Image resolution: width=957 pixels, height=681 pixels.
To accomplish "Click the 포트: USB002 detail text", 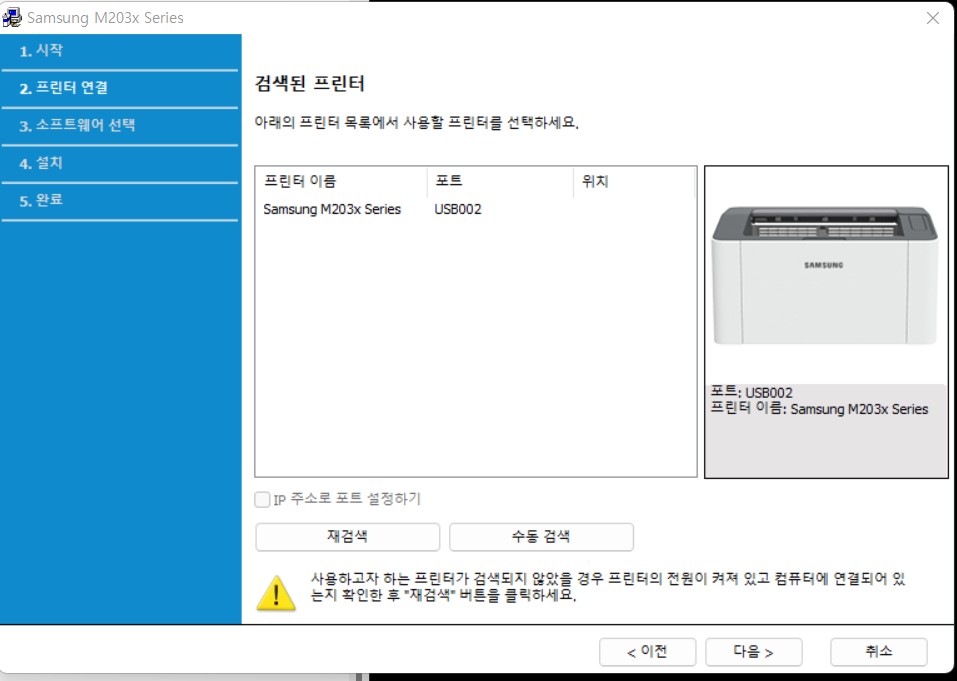I will pyautogui.click(x=751, y=392).
